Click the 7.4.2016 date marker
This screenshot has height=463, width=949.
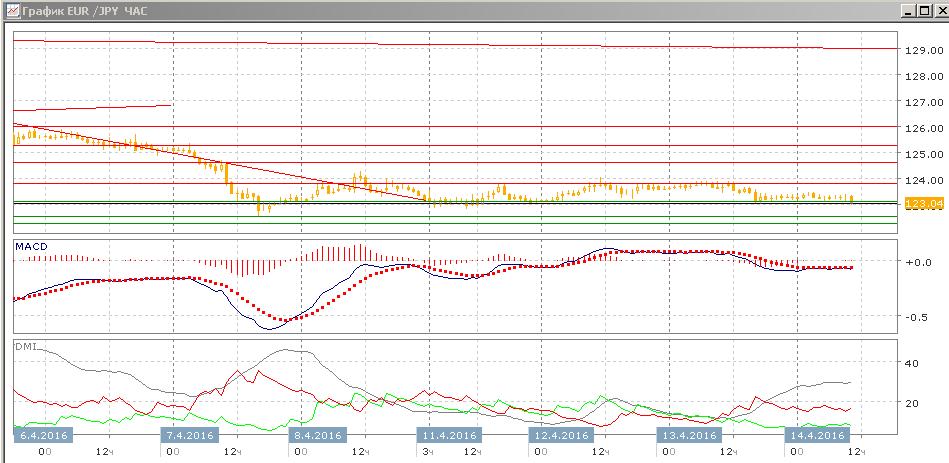[189, 435]
